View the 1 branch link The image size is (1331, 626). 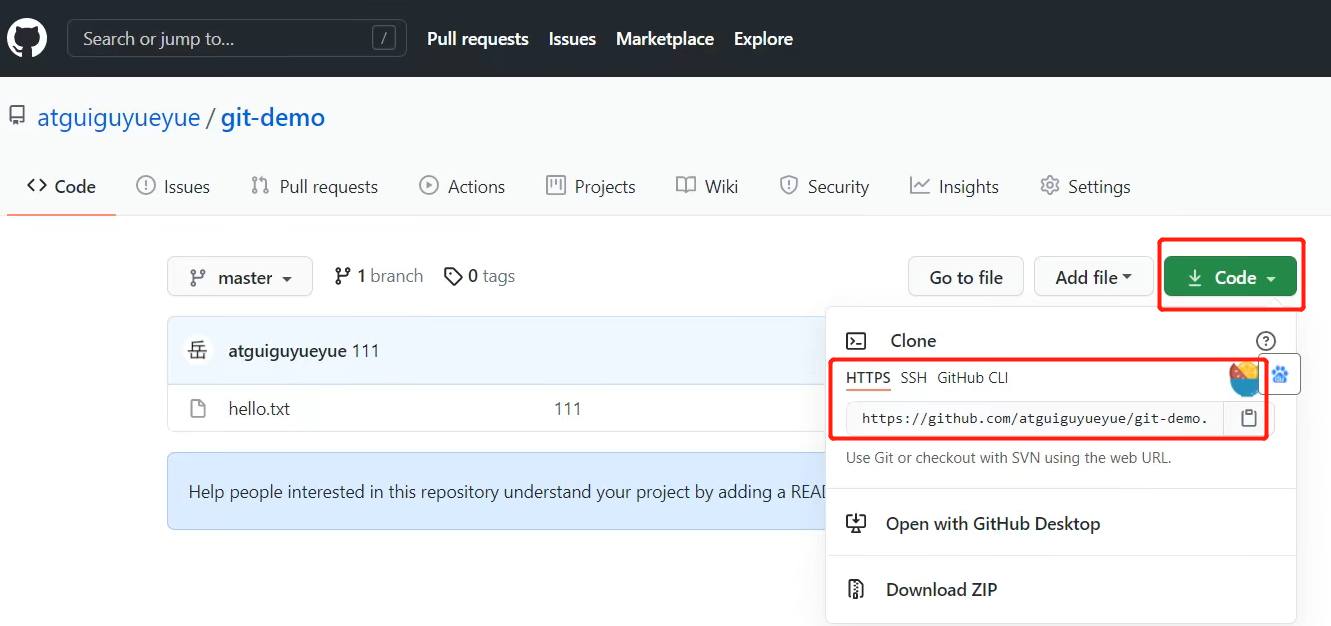click(x=379, y=276)
